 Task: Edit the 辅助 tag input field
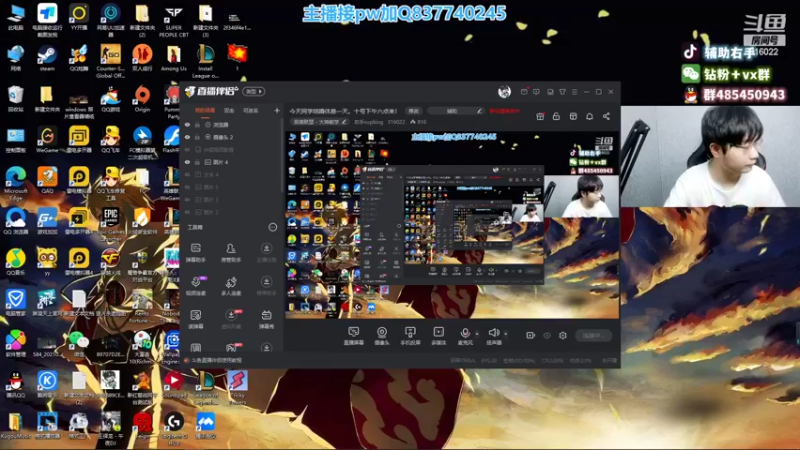455,111
